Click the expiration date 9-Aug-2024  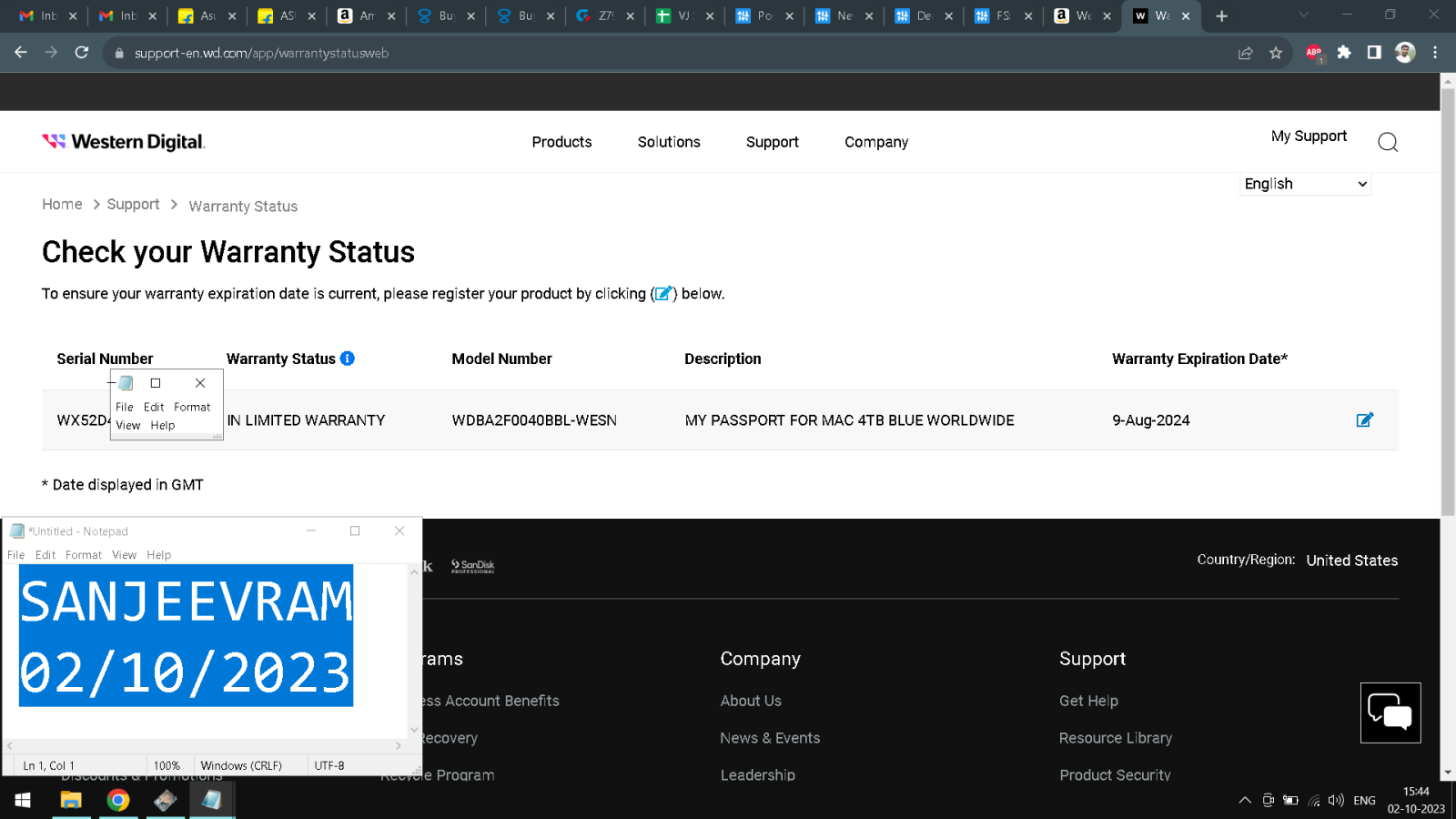1151,420
